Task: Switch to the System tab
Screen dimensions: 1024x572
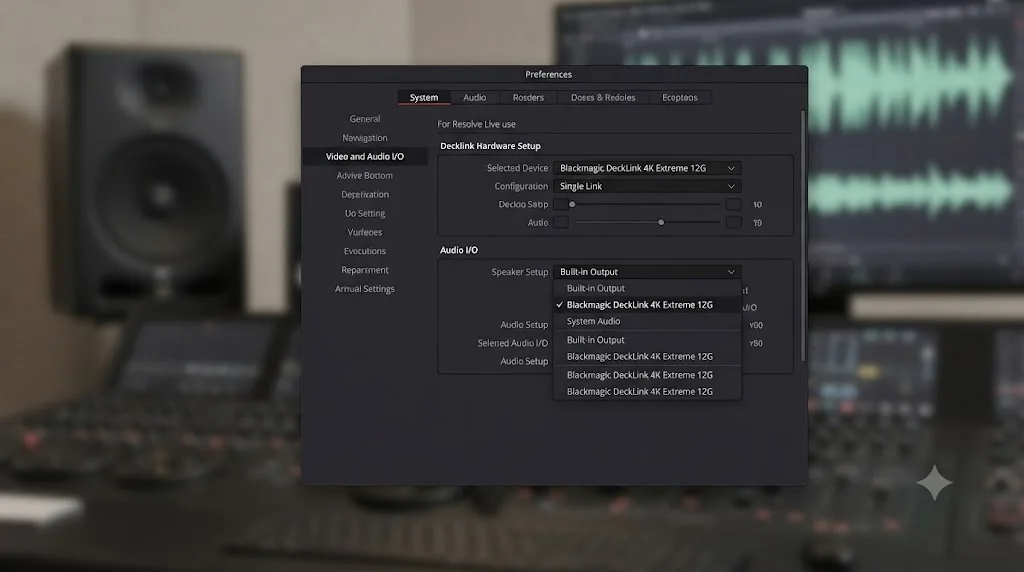Action: coord(424,97)
